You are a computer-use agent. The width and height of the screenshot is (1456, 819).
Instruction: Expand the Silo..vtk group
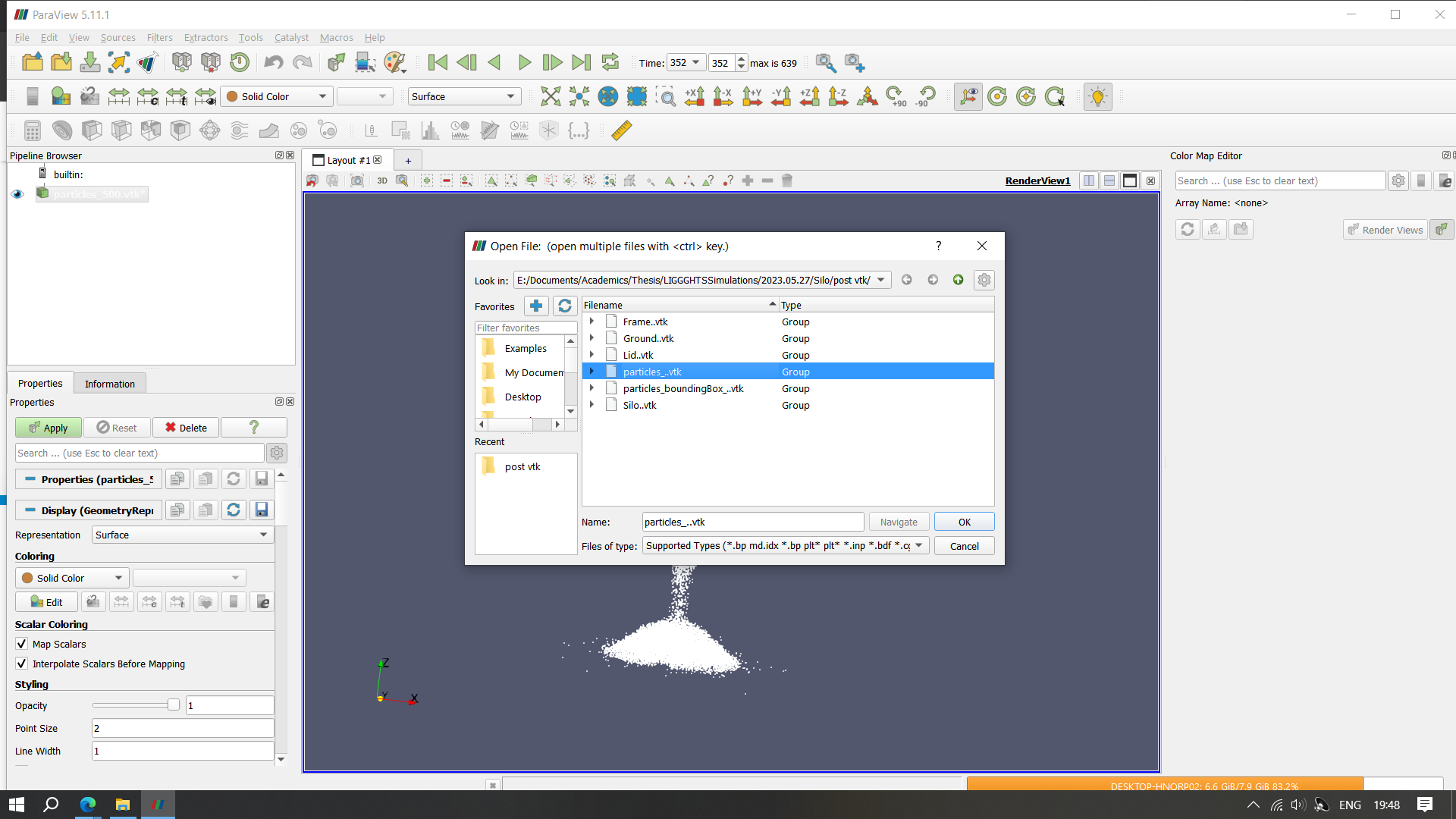[x=592, y=405]
